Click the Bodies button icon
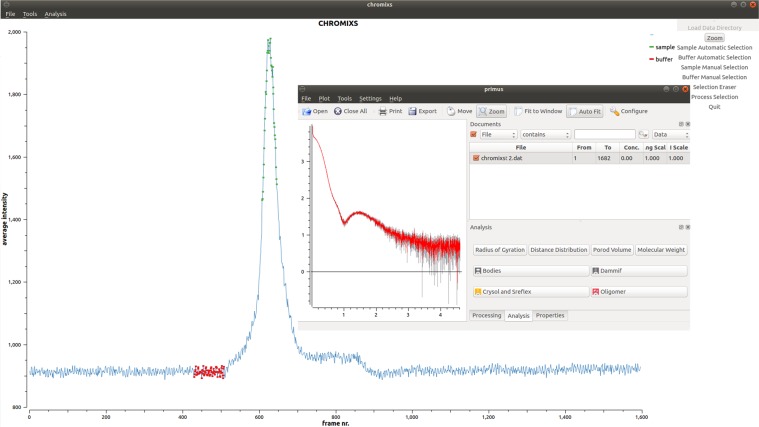Viewport: 759px width, 427px height. [x=478, y=271]
